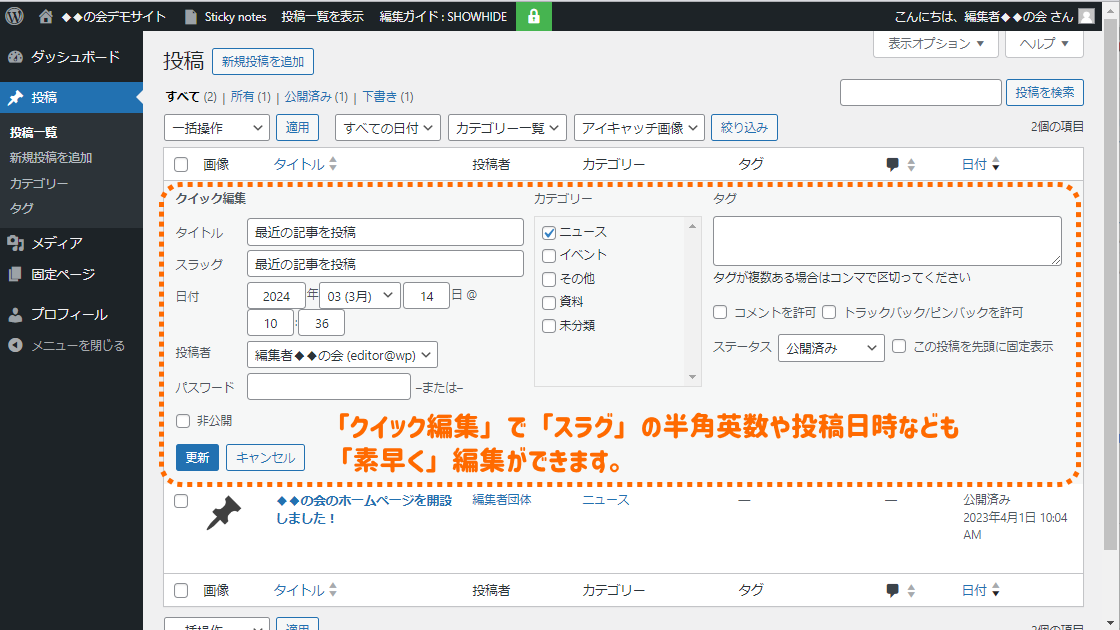Click the pushpin thumbnail of the post

click(x=223, y=511)
